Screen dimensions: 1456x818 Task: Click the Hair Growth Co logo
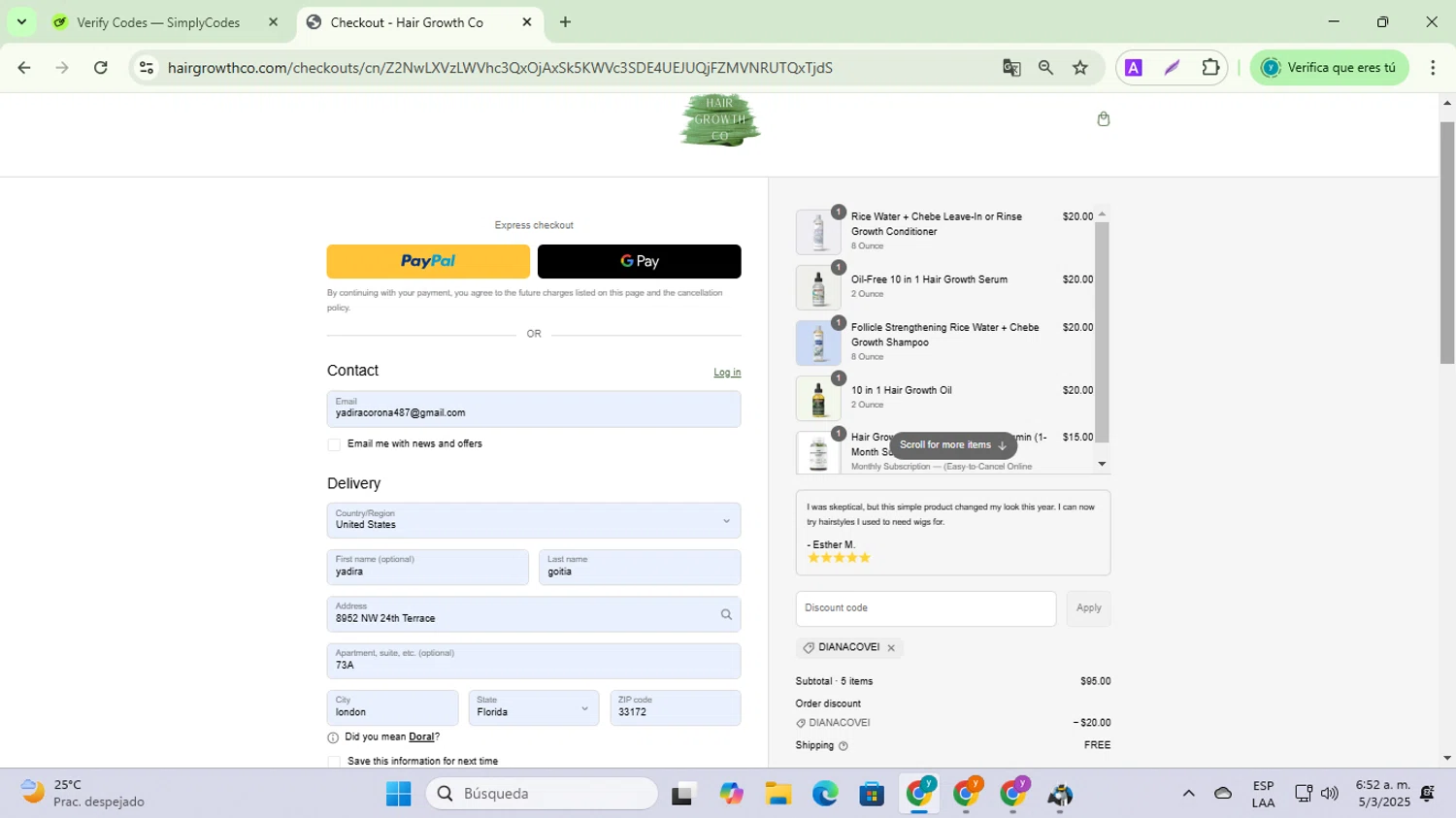pos(719,119)
